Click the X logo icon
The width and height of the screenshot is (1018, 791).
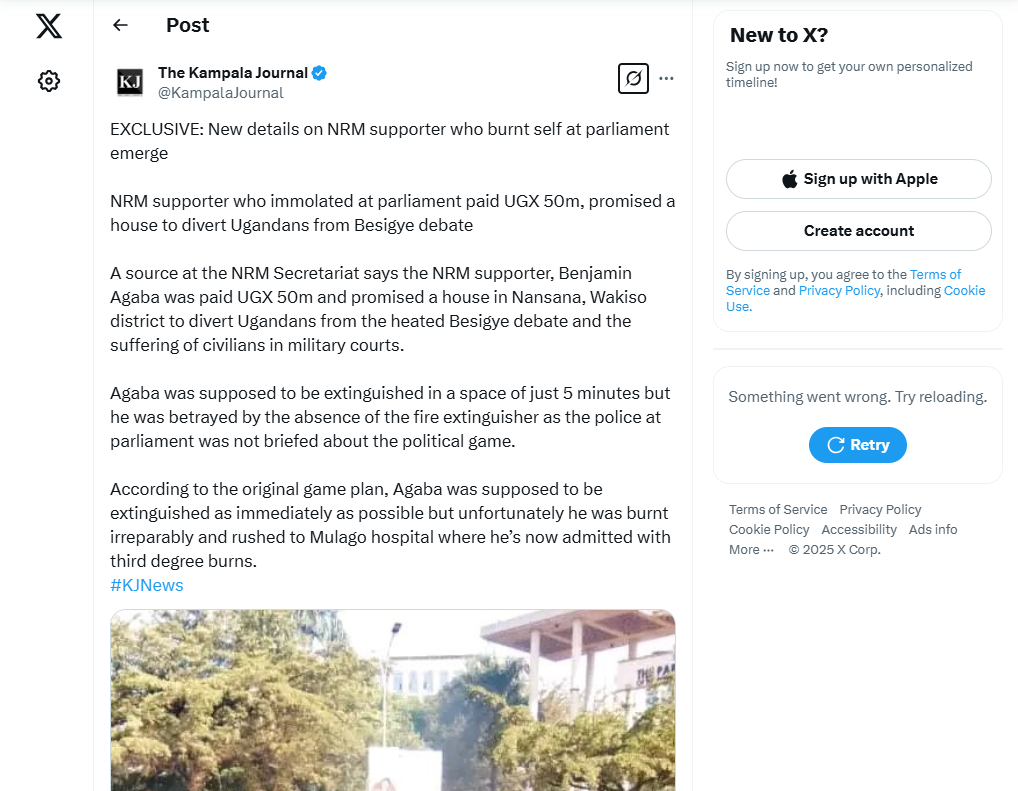click(x=49, y=26)
